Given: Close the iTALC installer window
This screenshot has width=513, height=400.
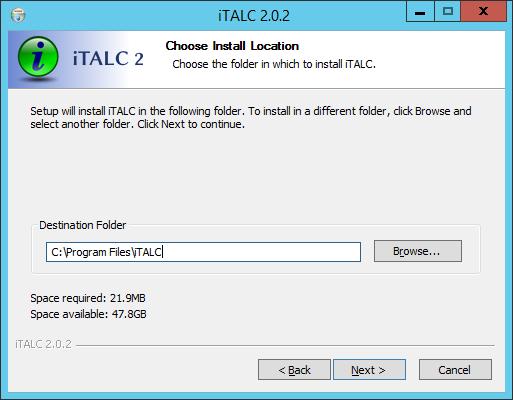Looking at the screenshot, I should pyautogui.click(x=483, y=12).
